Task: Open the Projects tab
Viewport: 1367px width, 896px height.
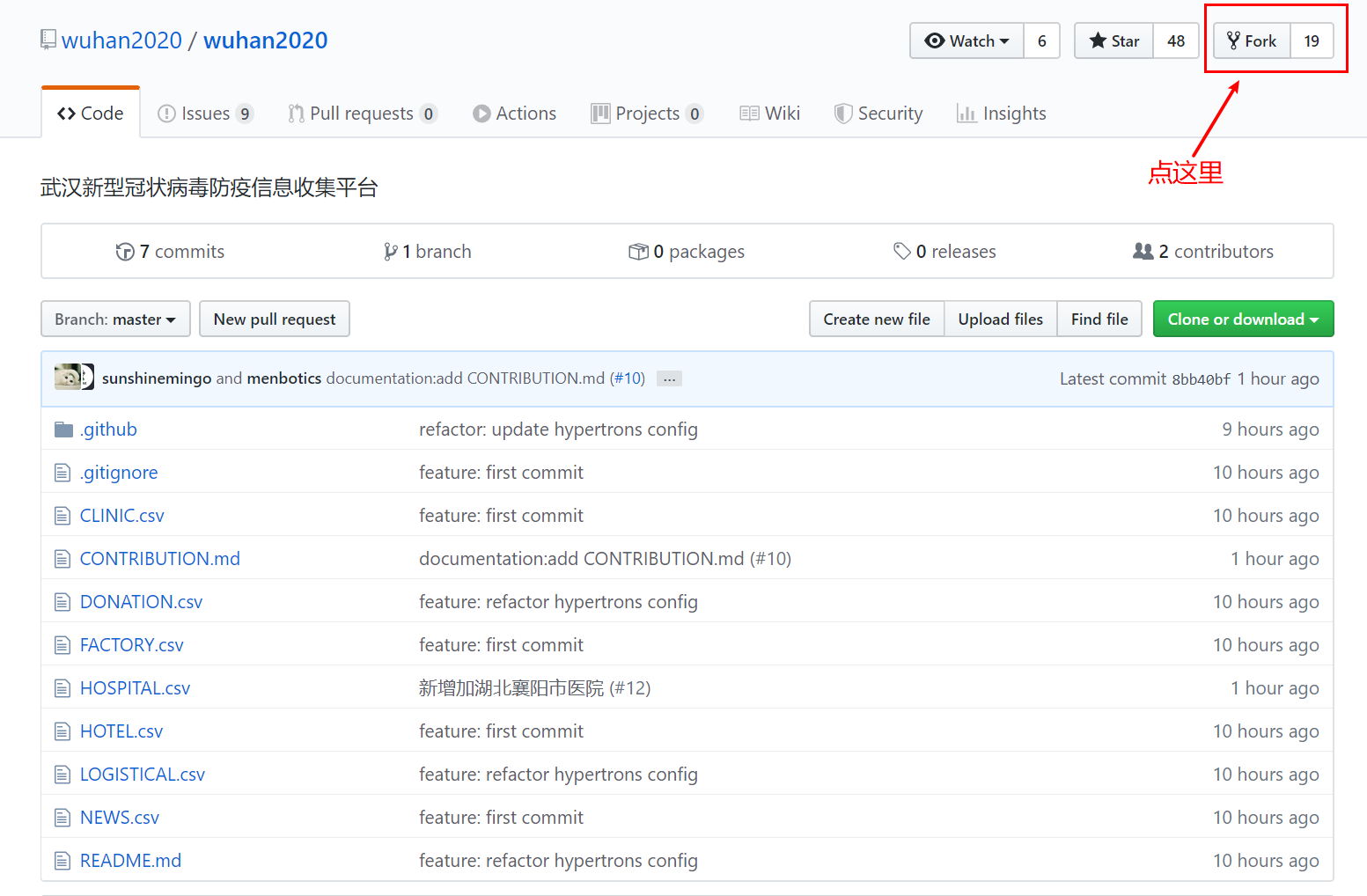Action: (647, 114)
